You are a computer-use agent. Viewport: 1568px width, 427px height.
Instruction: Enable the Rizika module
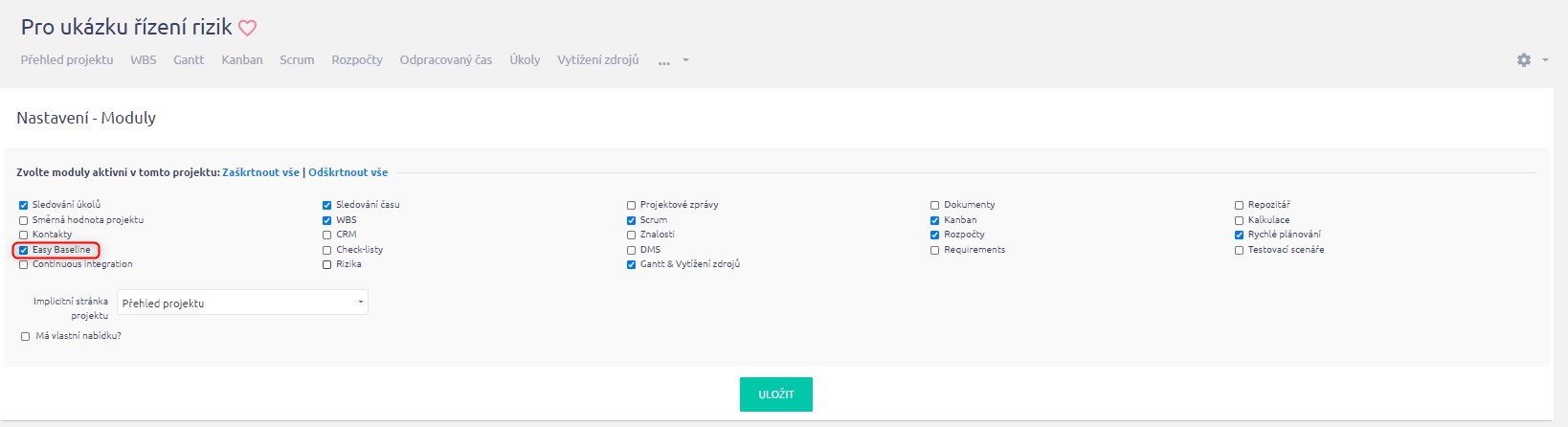pos(327,264)
